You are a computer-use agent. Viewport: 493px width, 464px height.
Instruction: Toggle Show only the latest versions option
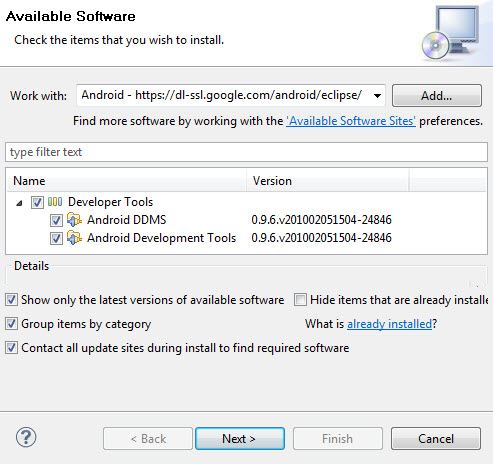click(11, 300)
